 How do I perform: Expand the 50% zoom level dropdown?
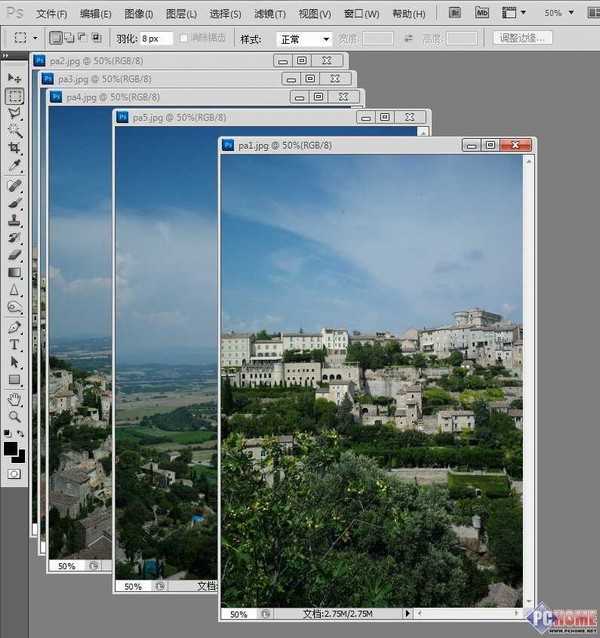click(585, 14)
